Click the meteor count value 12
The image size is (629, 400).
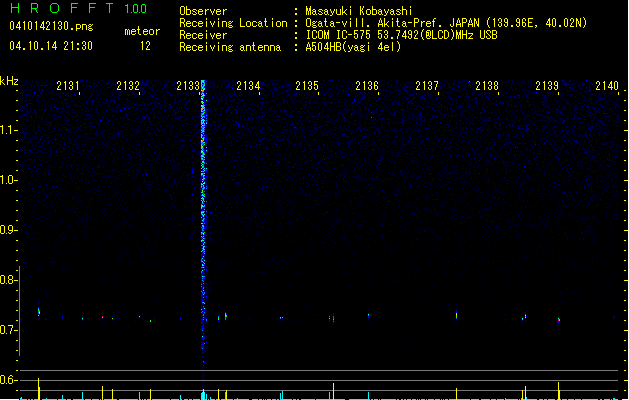pyautogui.click(x=145, y=46)
